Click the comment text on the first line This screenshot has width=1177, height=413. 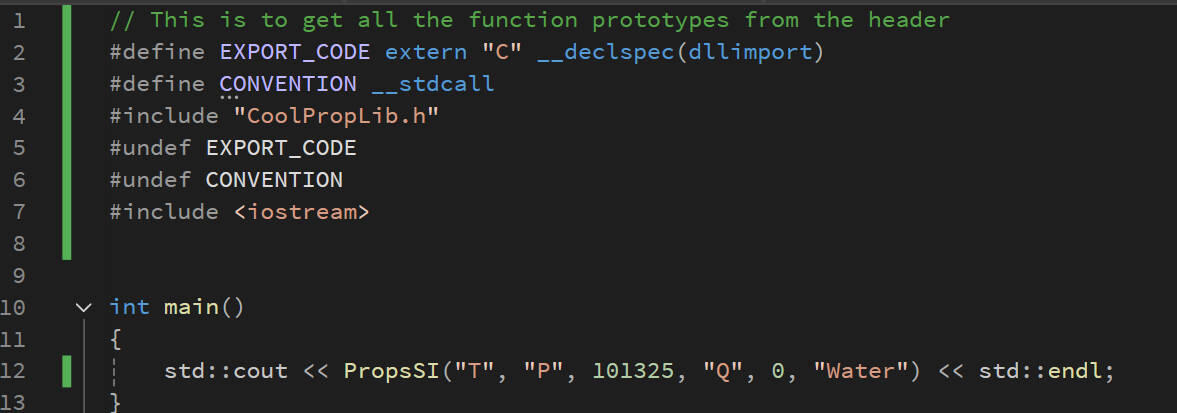[530, 20]
